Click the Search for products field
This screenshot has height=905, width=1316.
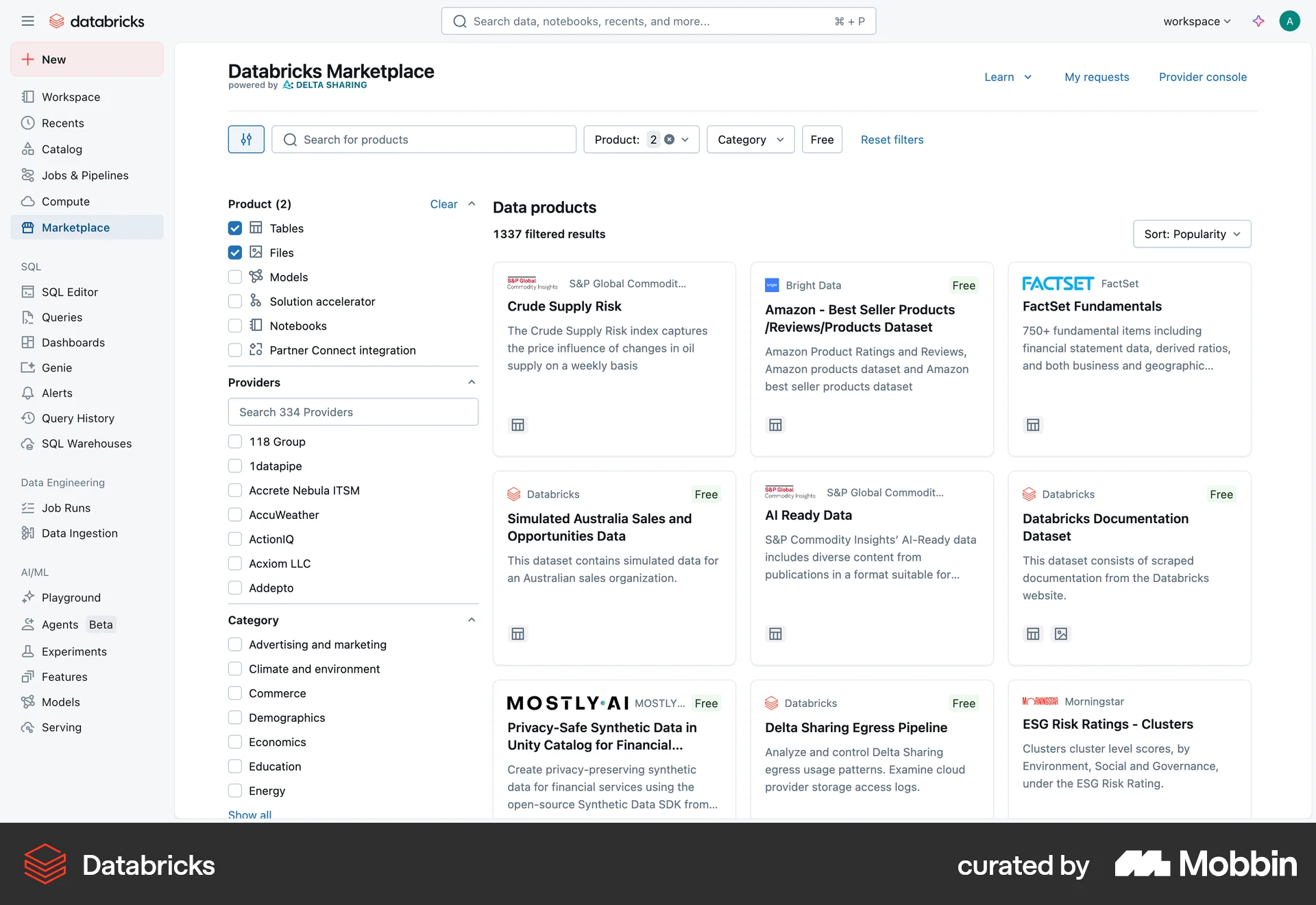(x=424, y=139)
